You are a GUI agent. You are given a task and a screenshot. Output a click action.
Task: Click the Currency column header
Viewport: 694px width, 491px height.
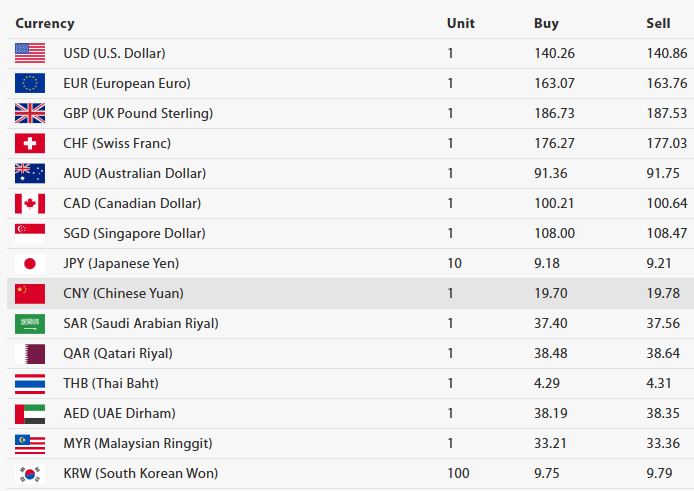click(x=45, y=23)
